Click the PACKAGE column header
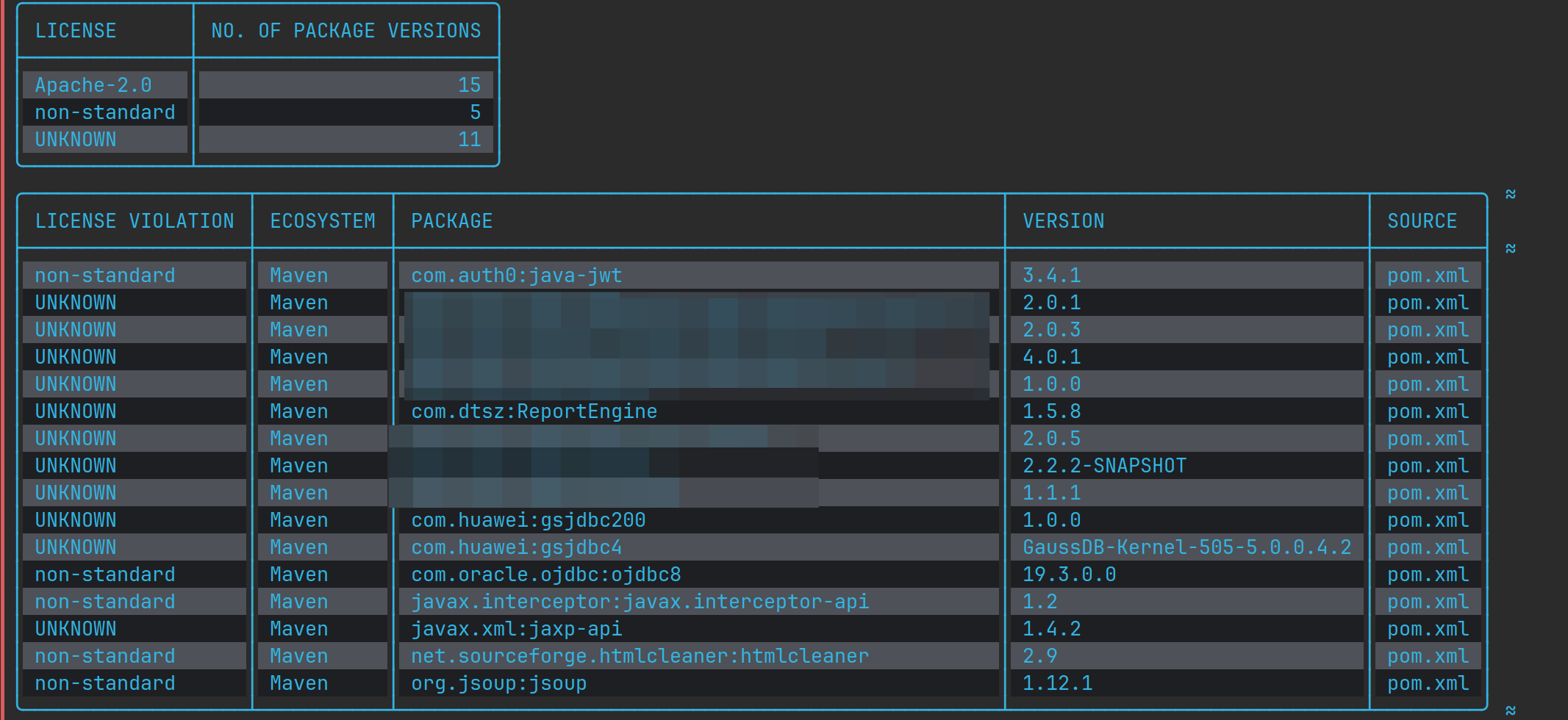Viewport: 1568px width, 720px height. click(451, 221)
